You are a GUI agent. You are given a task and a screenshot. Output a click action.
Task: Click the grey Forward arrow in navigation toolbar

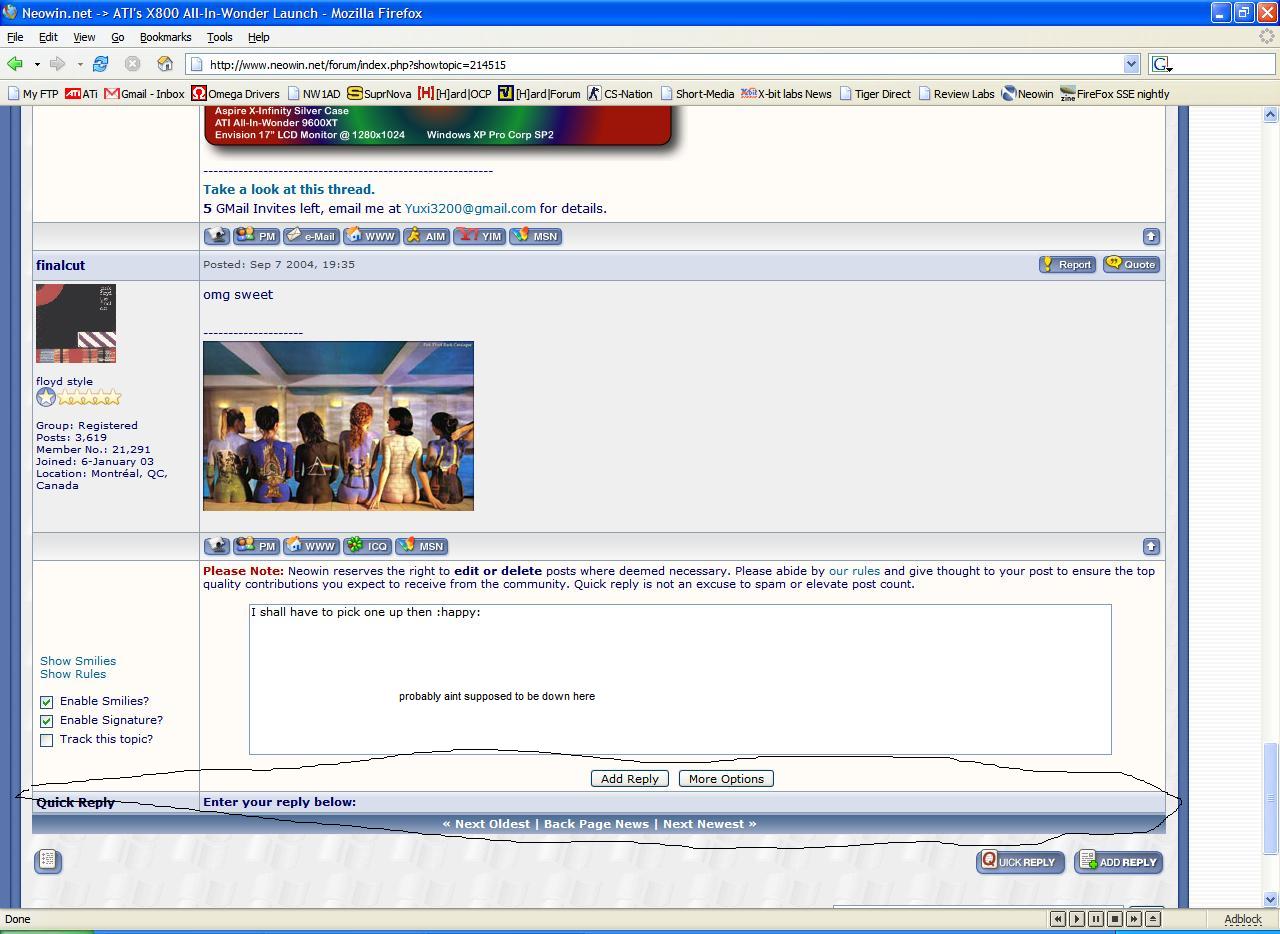tap(58, 64)
